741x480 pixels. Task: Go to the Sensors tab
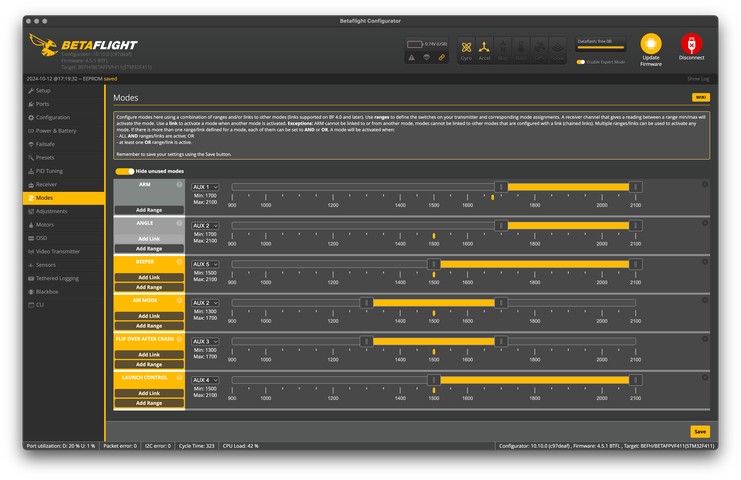click(x=63, y=265)
